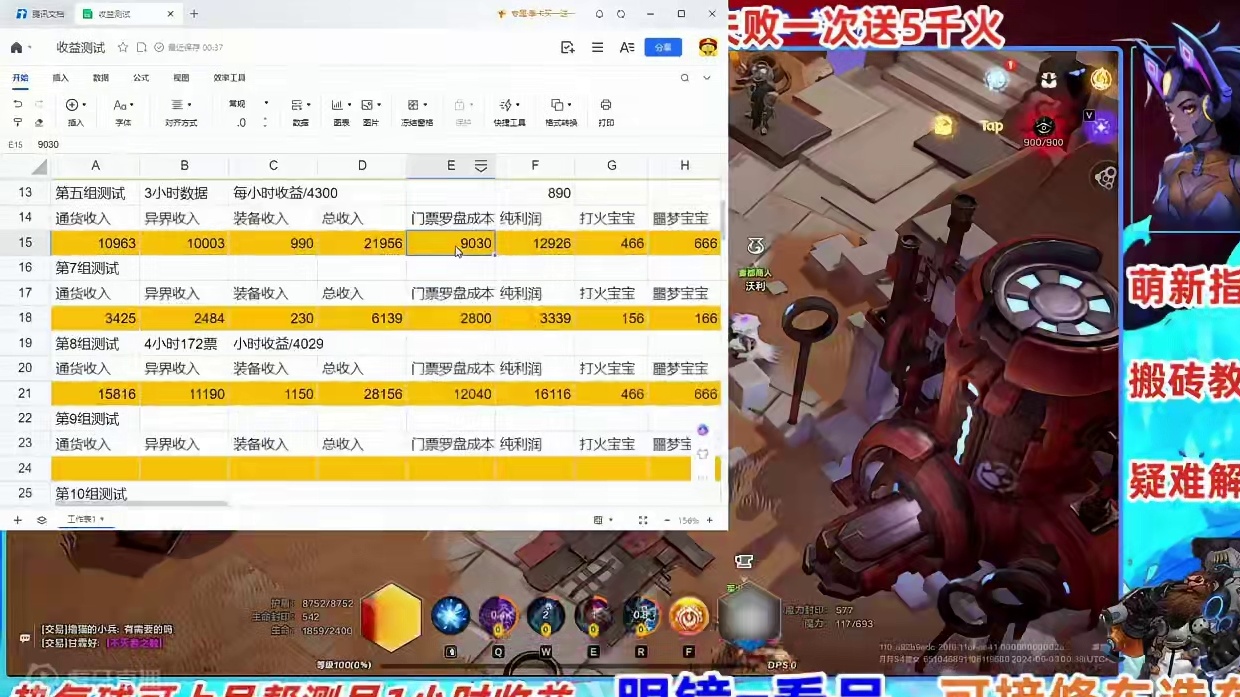Click the undo arrow icon
Screen dimensions: 1240x697
[18, 102]
